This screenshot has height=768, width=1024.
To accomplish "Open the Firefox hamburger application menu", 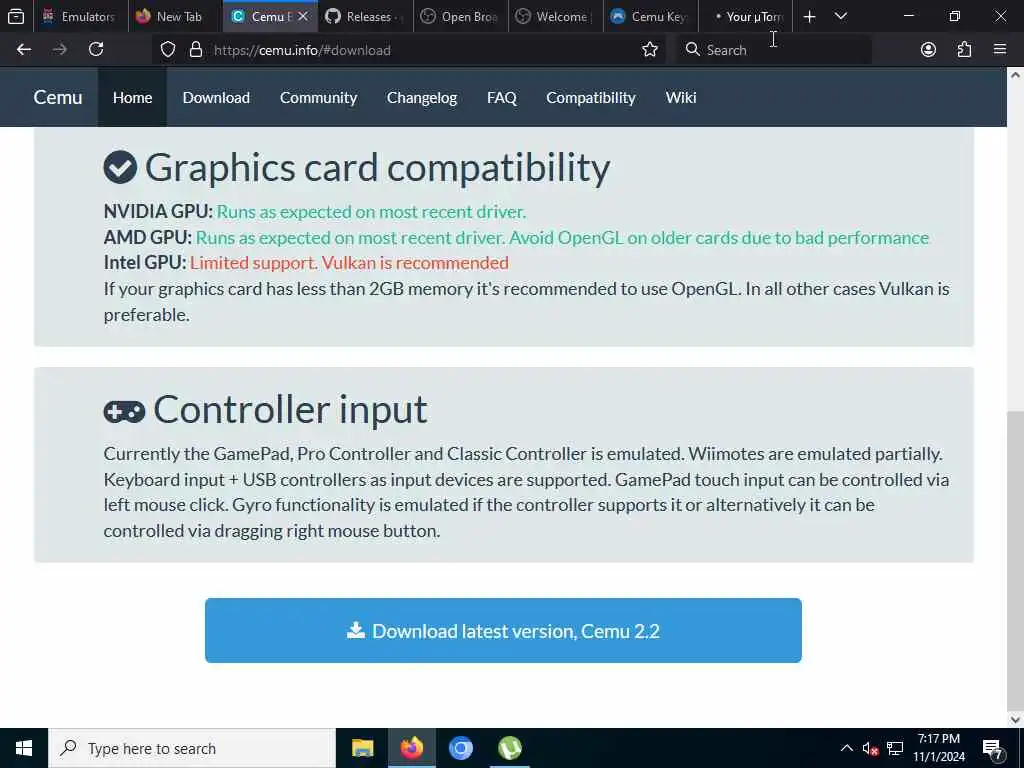I will click(x=1000, y=50).
